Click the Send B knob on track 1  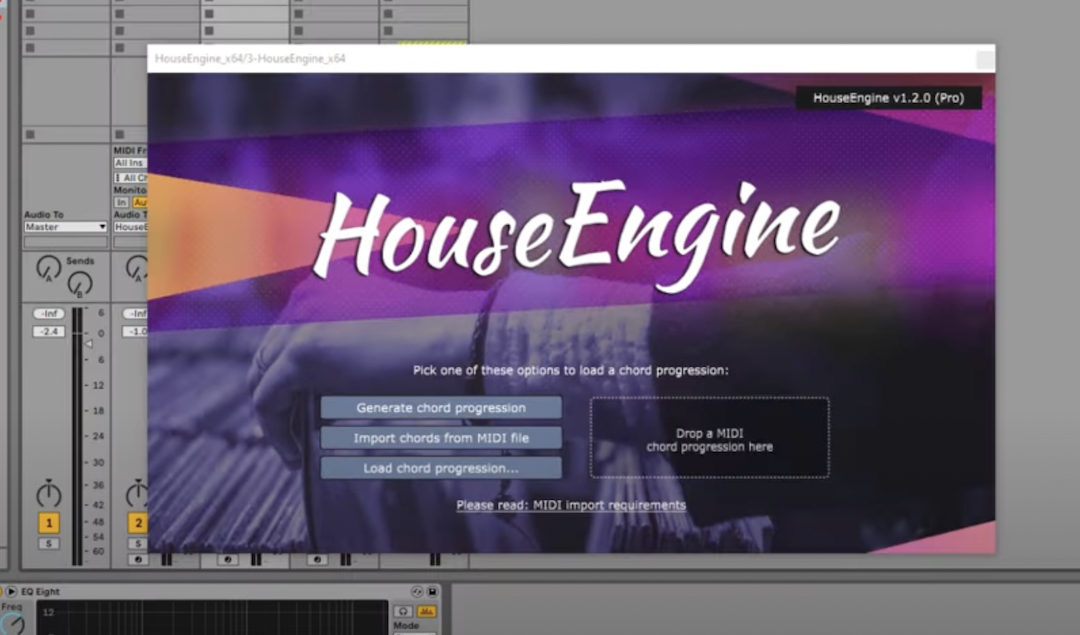(x=80, y=284)
